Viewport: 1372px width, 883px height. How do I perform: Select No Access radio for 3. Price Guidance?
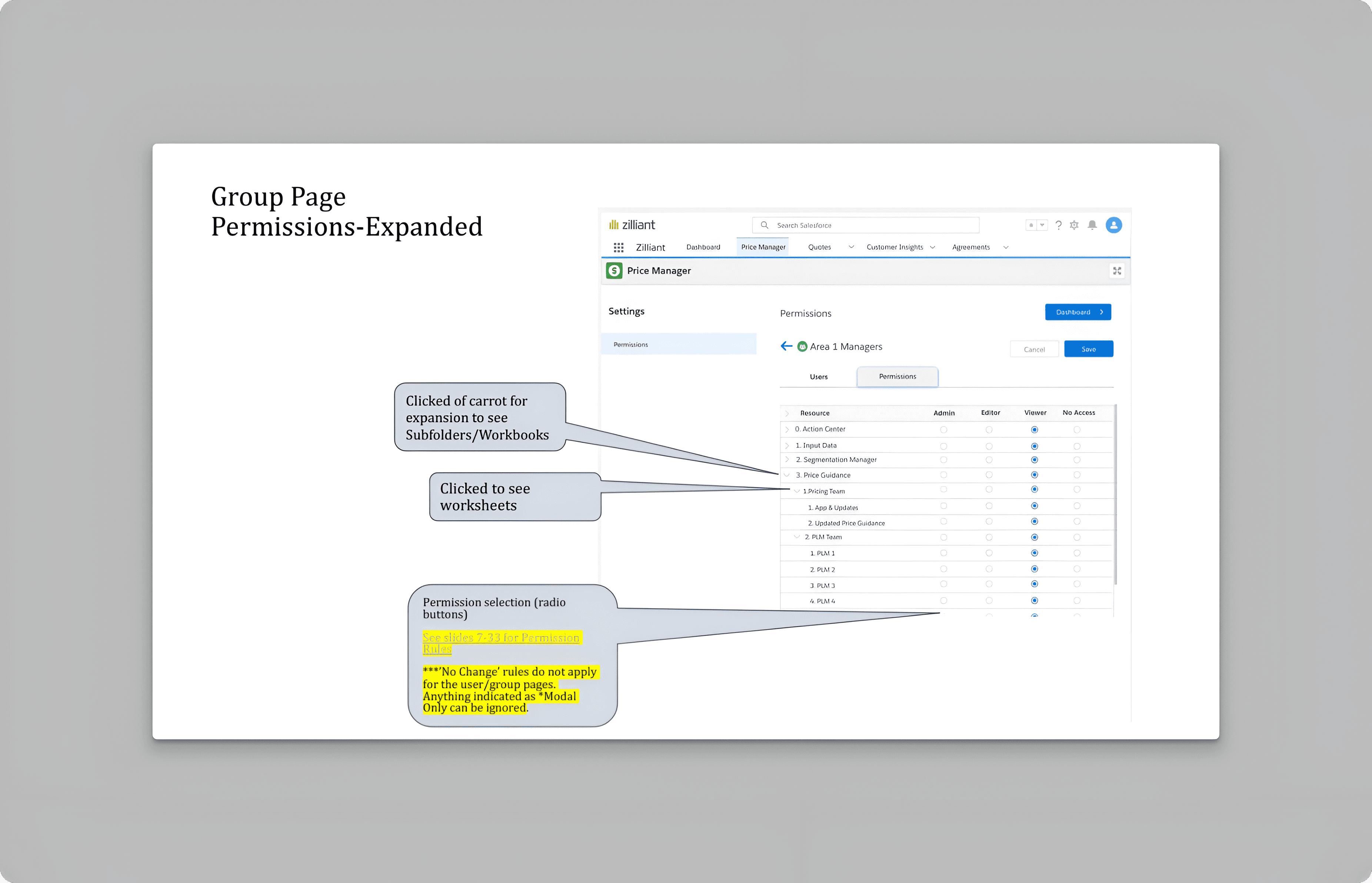coord(1077,475)
